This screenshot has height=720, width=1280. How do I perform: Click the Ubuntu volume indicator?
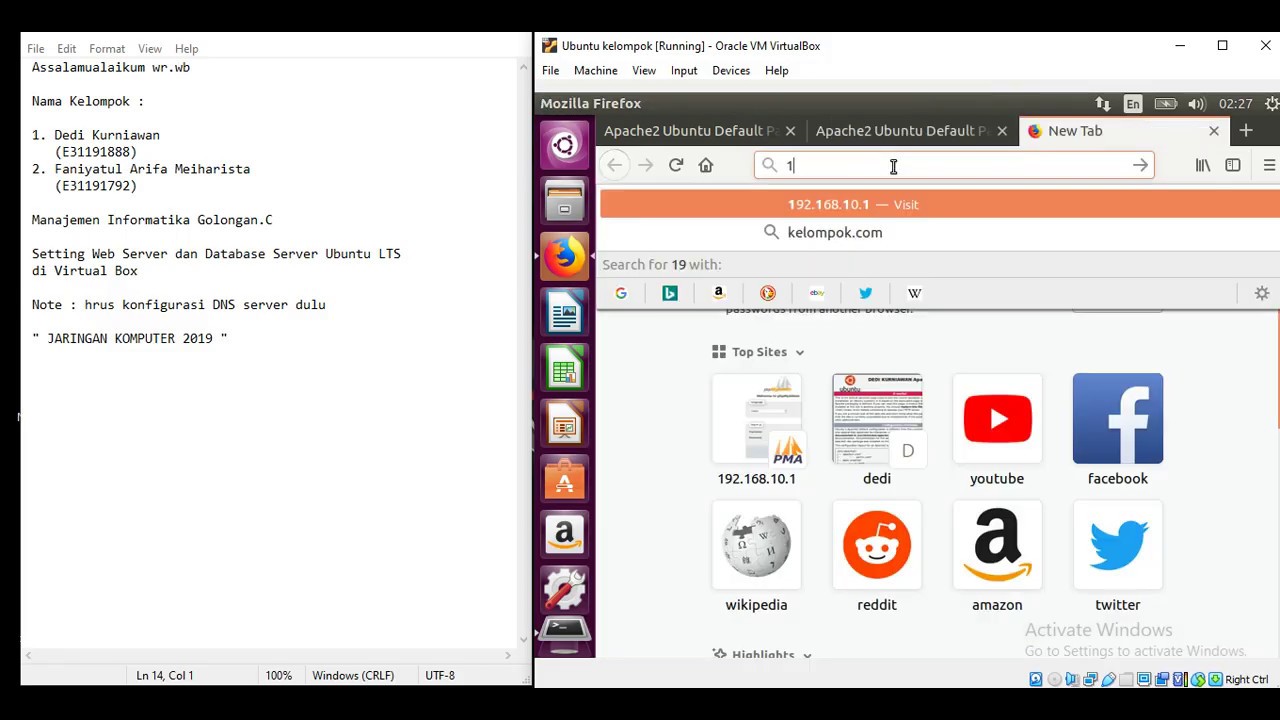click(1197, 104)
